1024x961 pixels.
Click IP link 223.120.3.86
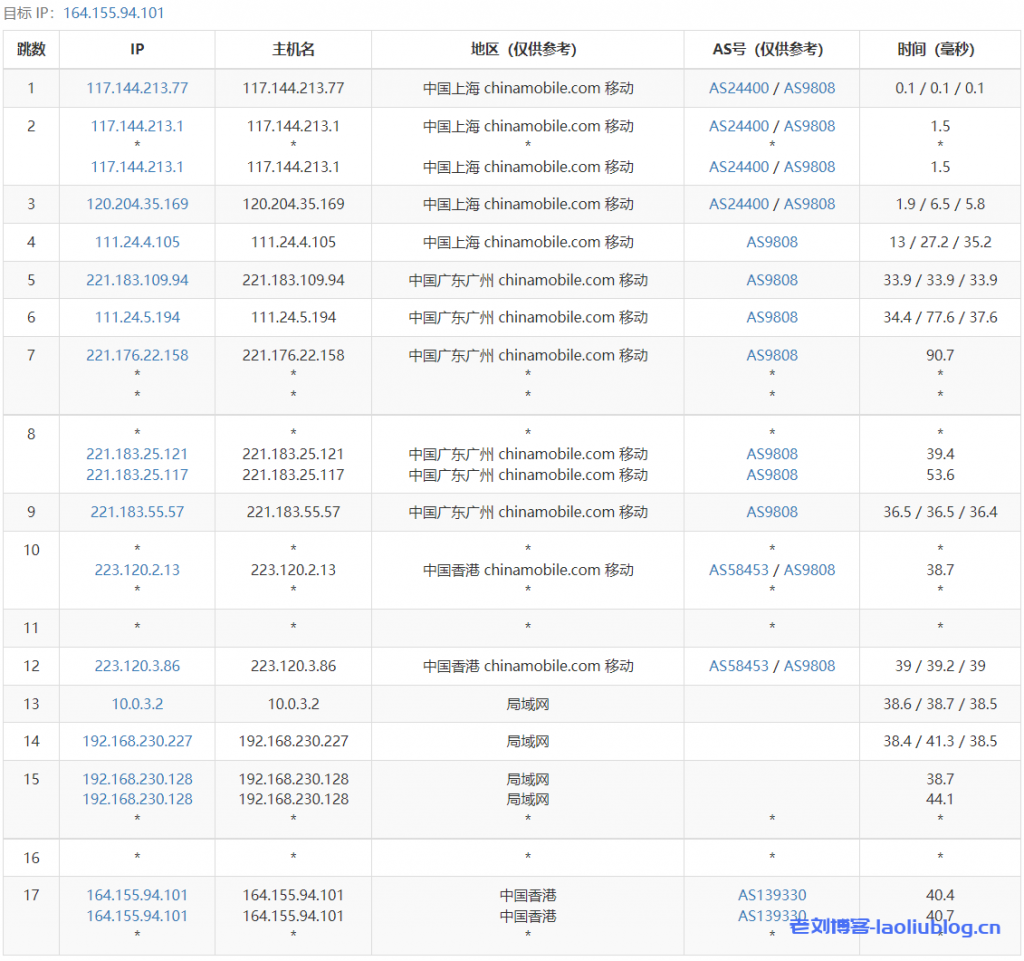pos(137,666)
